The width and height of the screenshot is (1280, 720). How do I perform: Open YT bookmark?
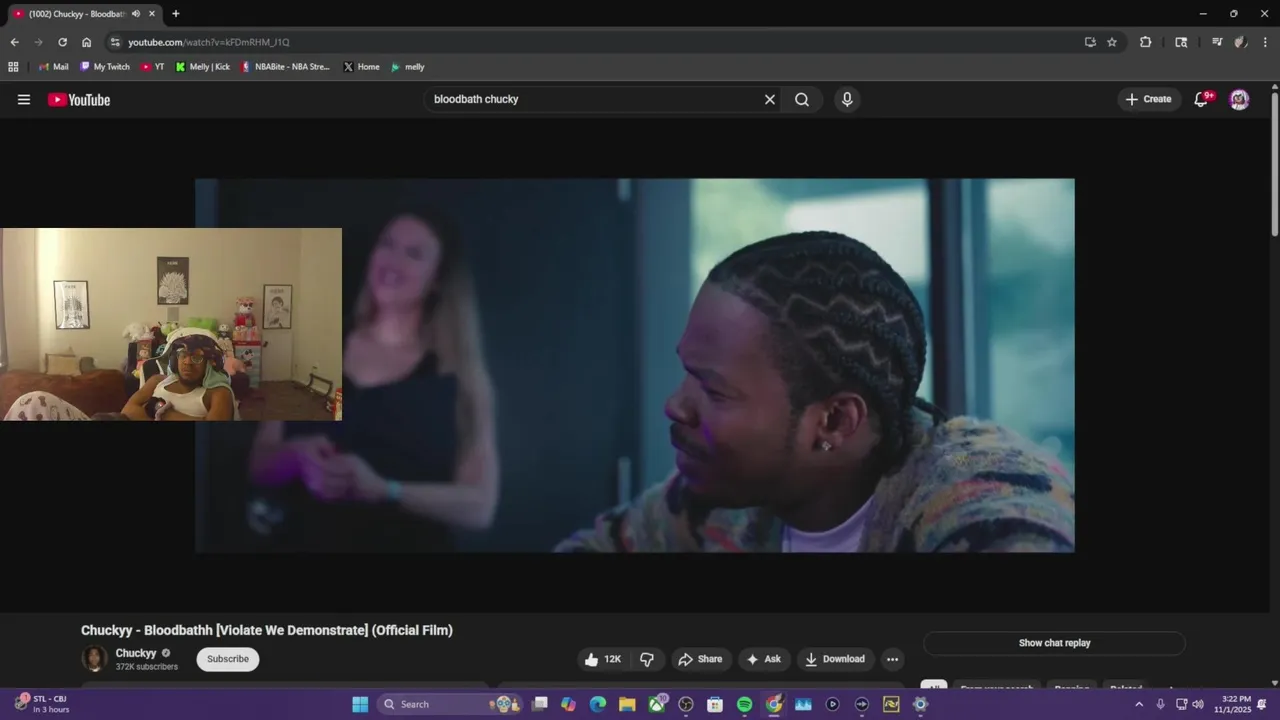(153, 67)
